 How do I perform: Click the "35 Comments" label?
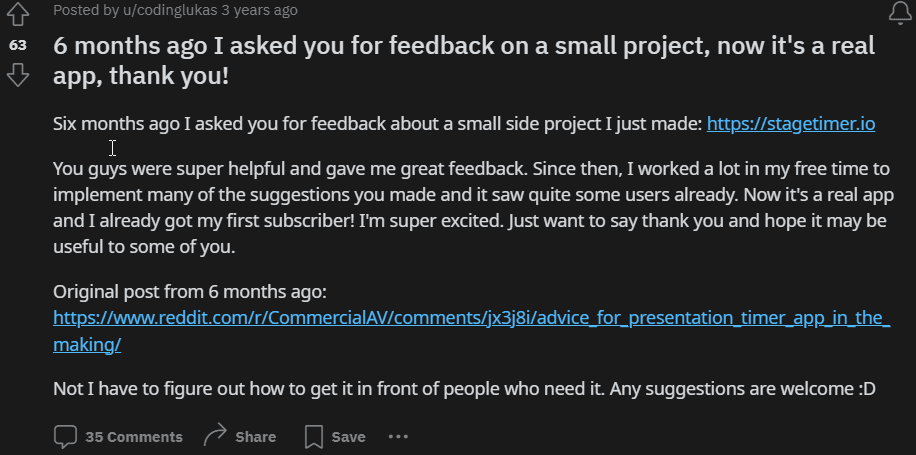pyautogui.click(x=134, y=437)
